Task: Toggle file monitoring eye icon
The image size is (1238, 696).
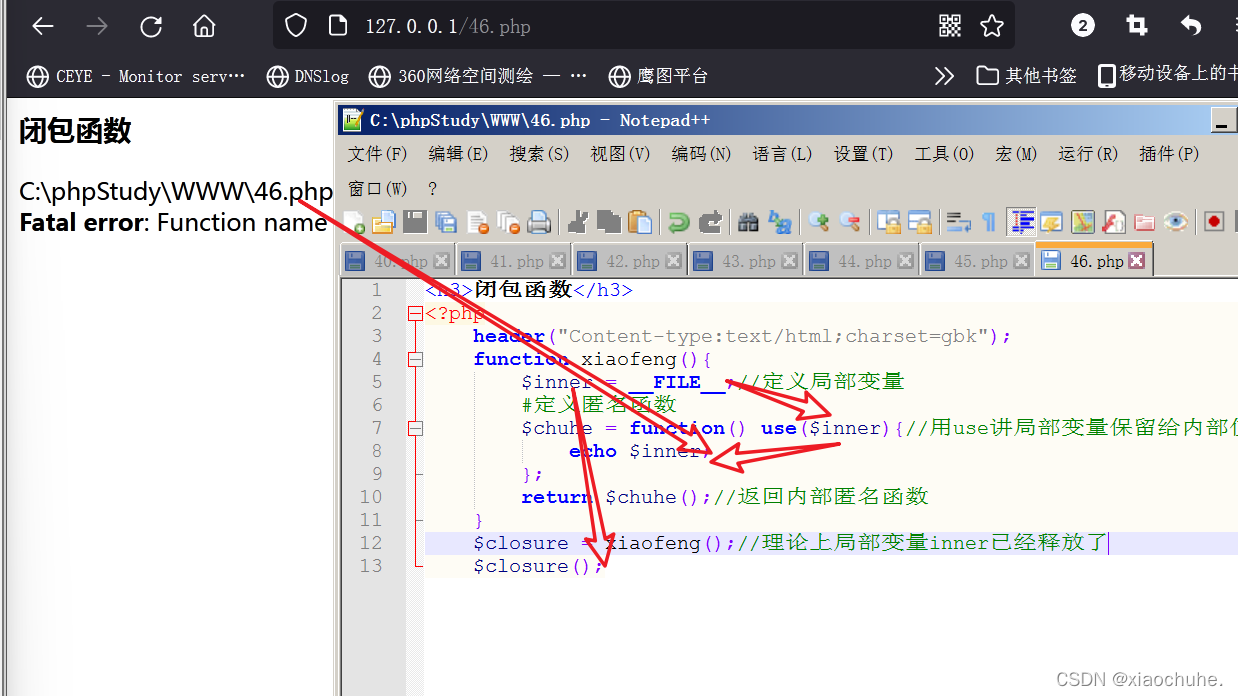Action: (1176, 222)
